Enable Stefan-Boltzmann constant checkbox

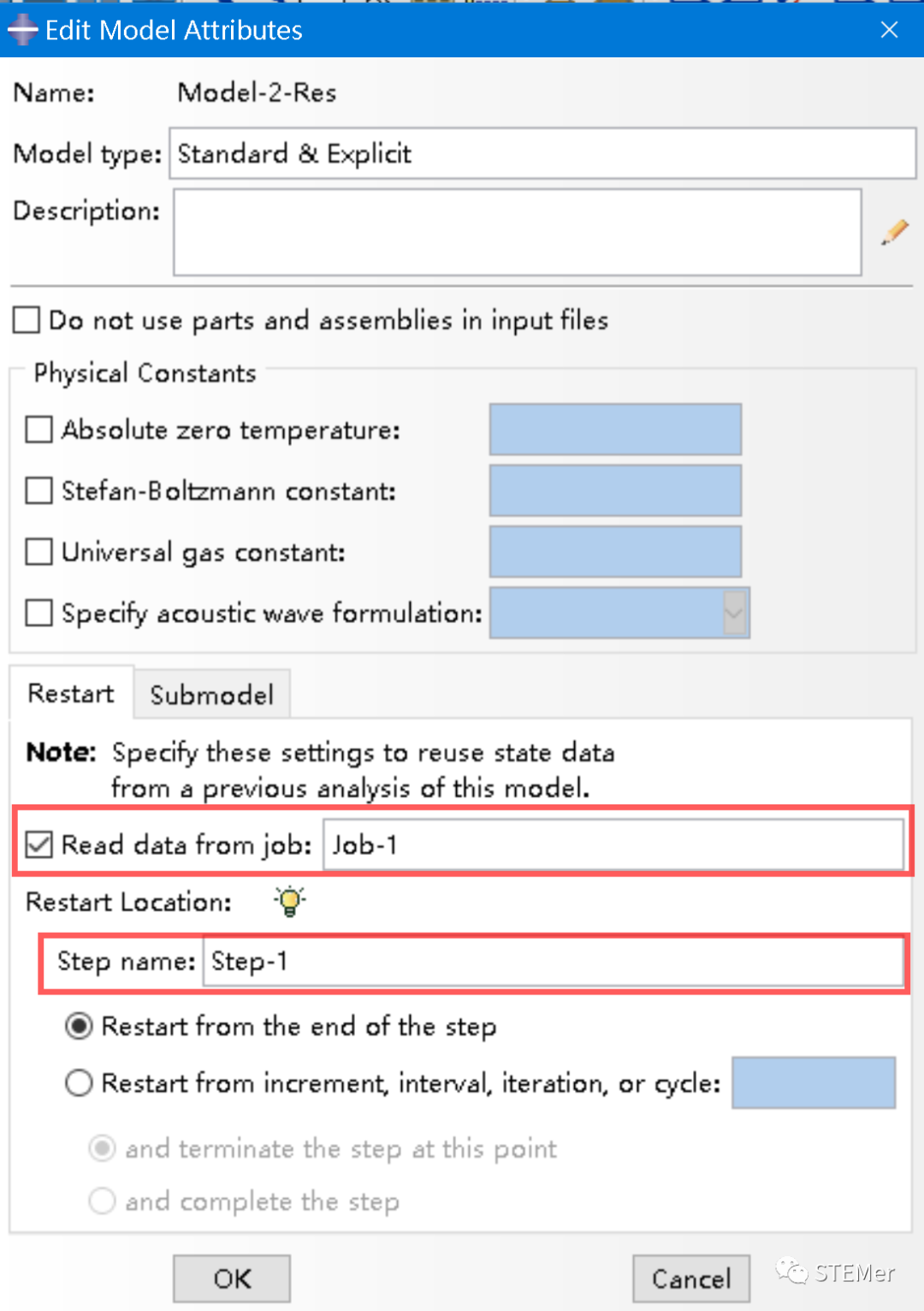[x=39, y=491]
